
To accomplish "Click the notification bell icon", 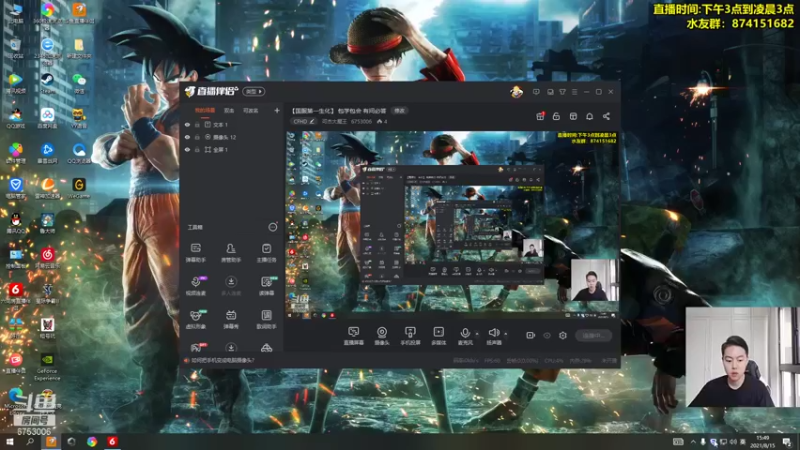I will 589,116.
